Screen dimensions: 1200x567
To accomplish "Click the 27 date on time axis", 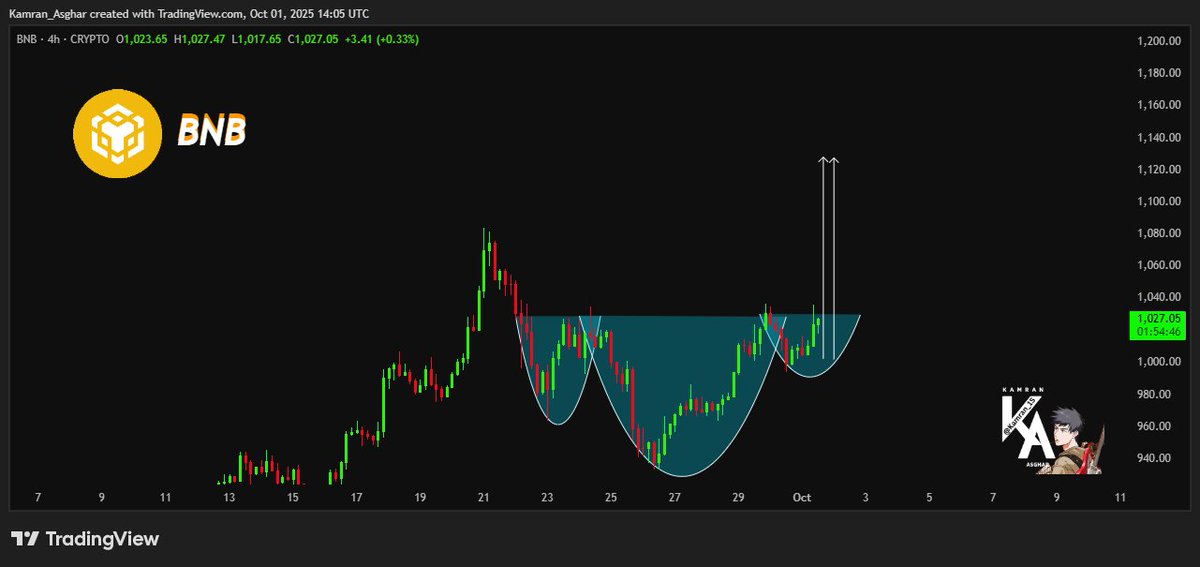I will (675, 497).
